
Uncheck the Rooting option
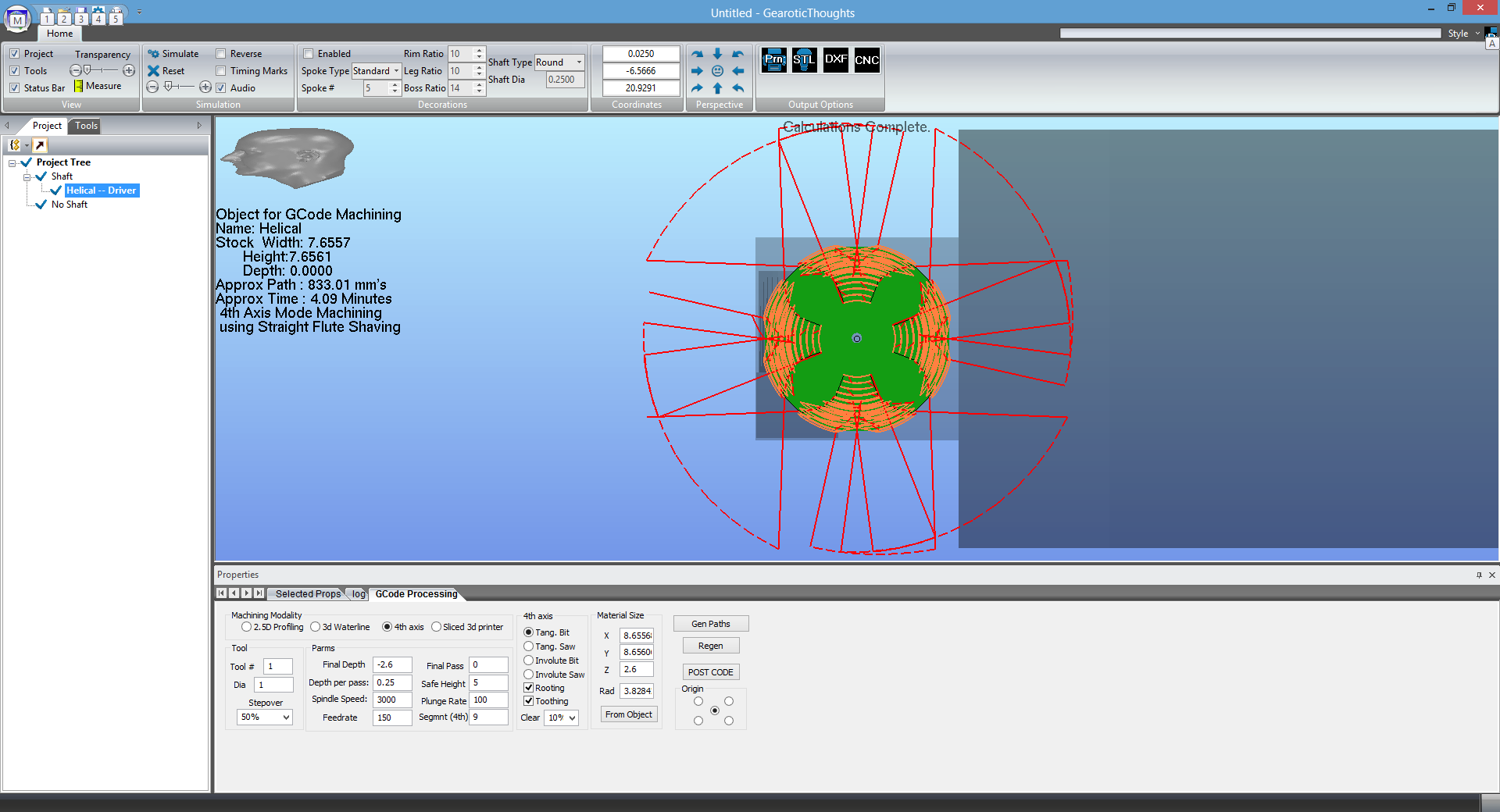pos(529,688)
